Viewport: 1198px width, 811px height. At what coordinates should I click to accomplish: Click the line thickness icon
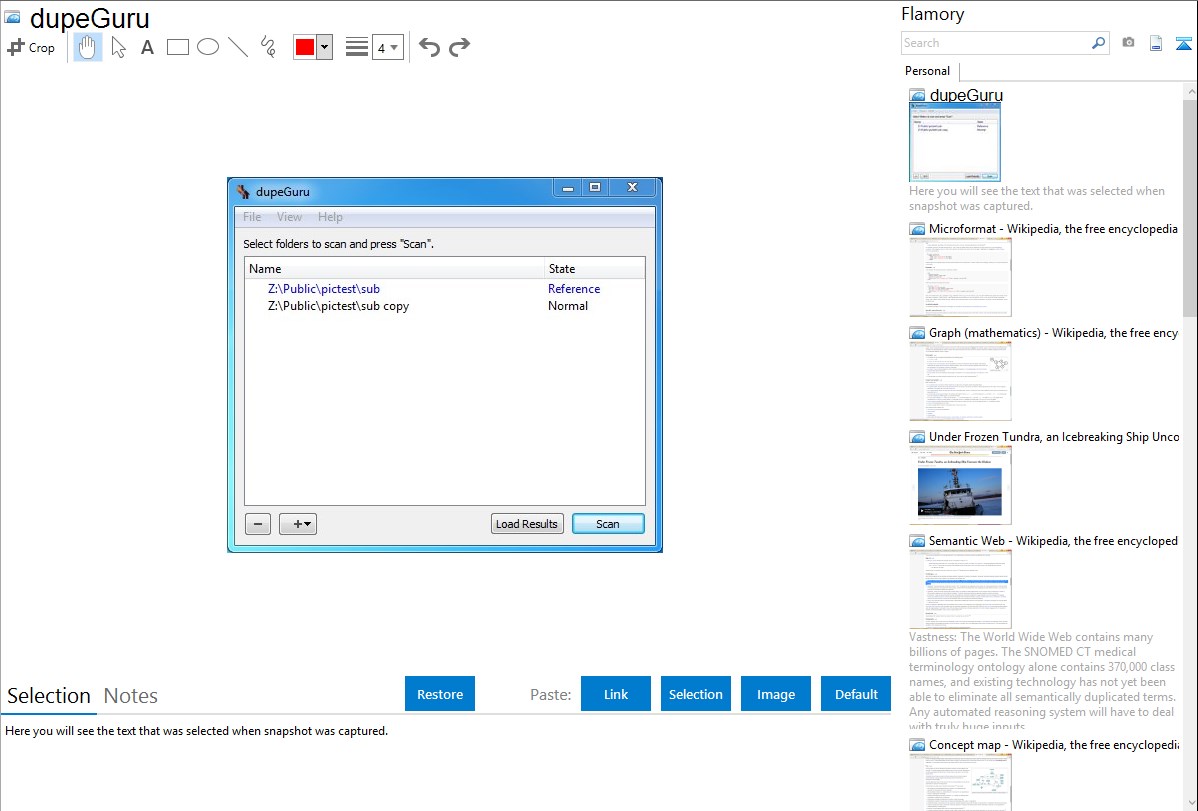357,47
